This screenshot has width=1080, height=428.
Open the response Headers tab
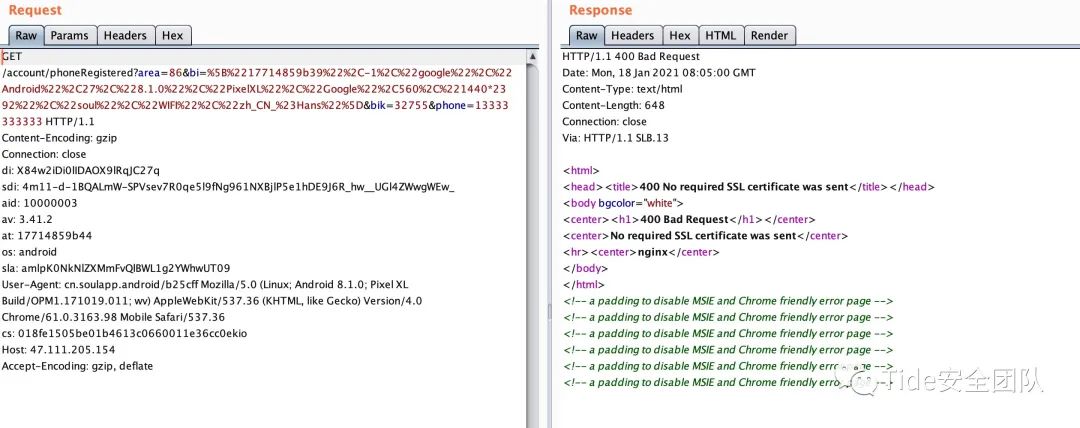coord(632,35)
